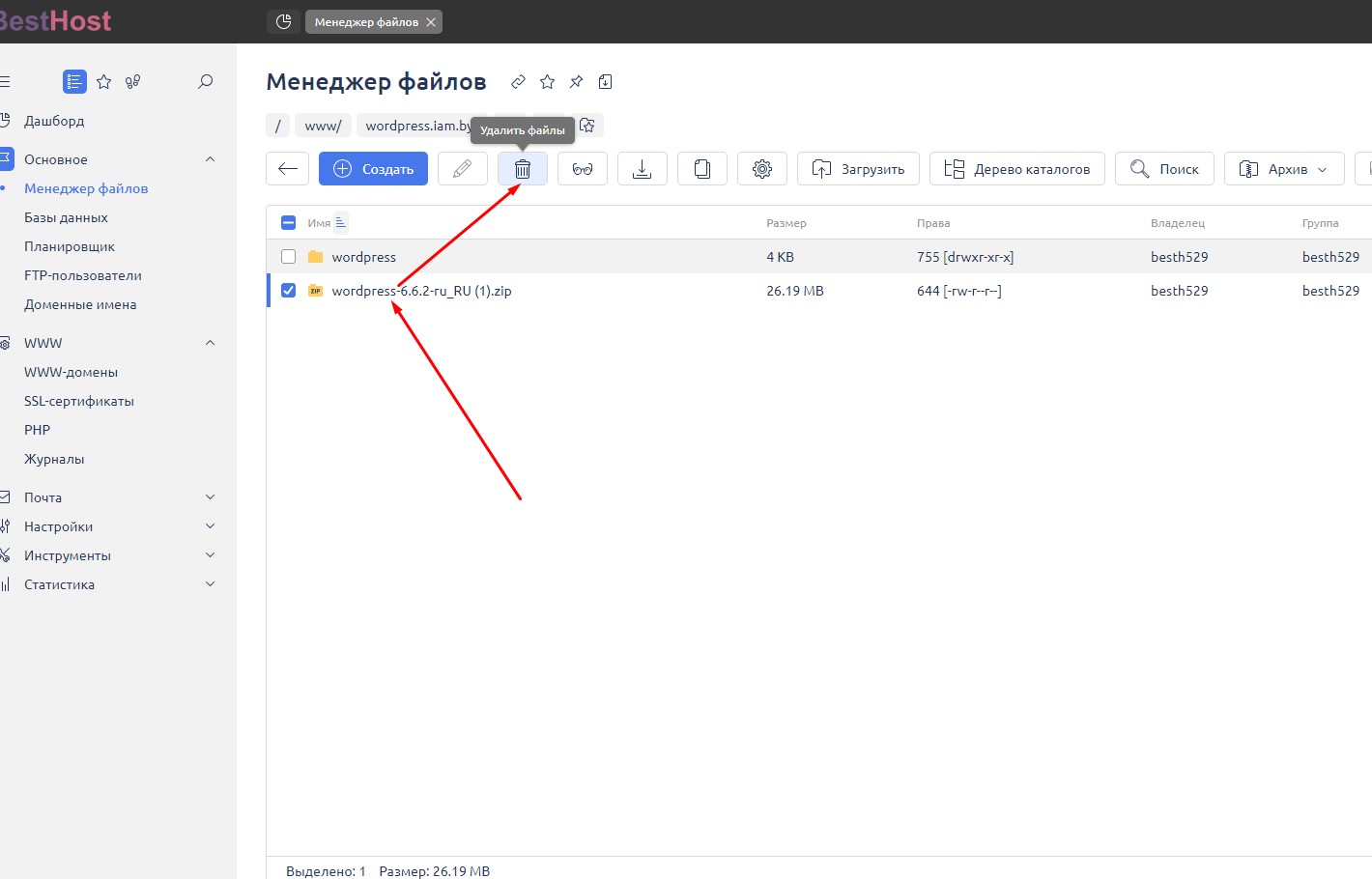Check the wordpress folder checkbox
The image size is (1372, 879).
[x=288, y=257]
